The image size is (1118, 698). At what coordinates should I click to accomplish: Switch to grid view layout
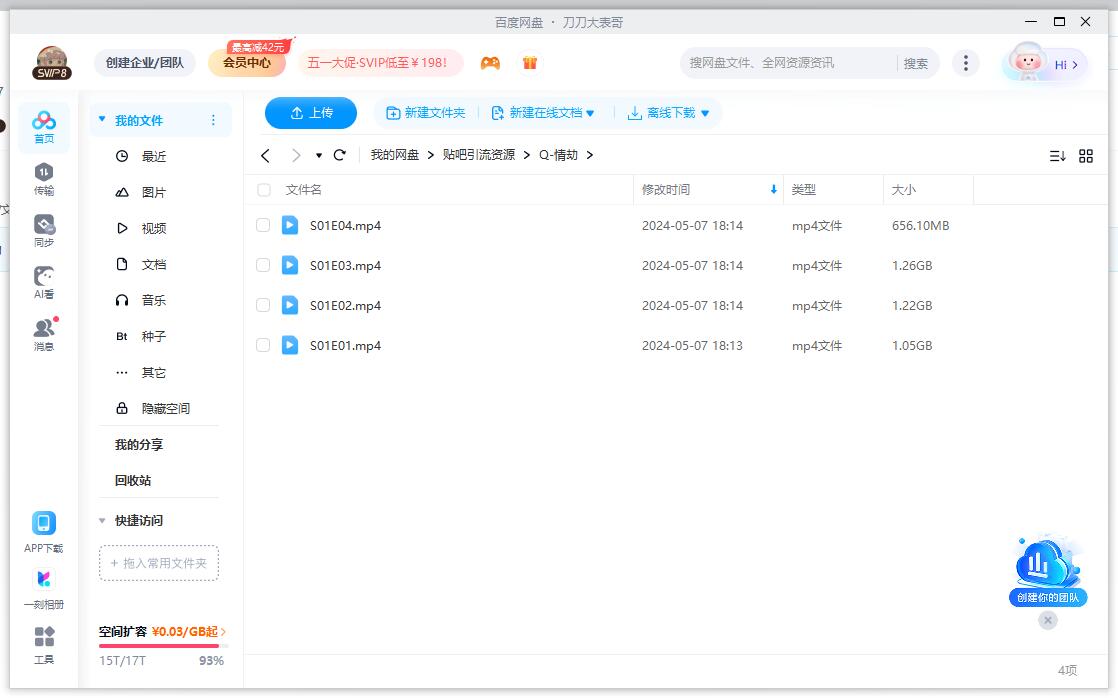pyautogui.click(x=1086, y=155)
